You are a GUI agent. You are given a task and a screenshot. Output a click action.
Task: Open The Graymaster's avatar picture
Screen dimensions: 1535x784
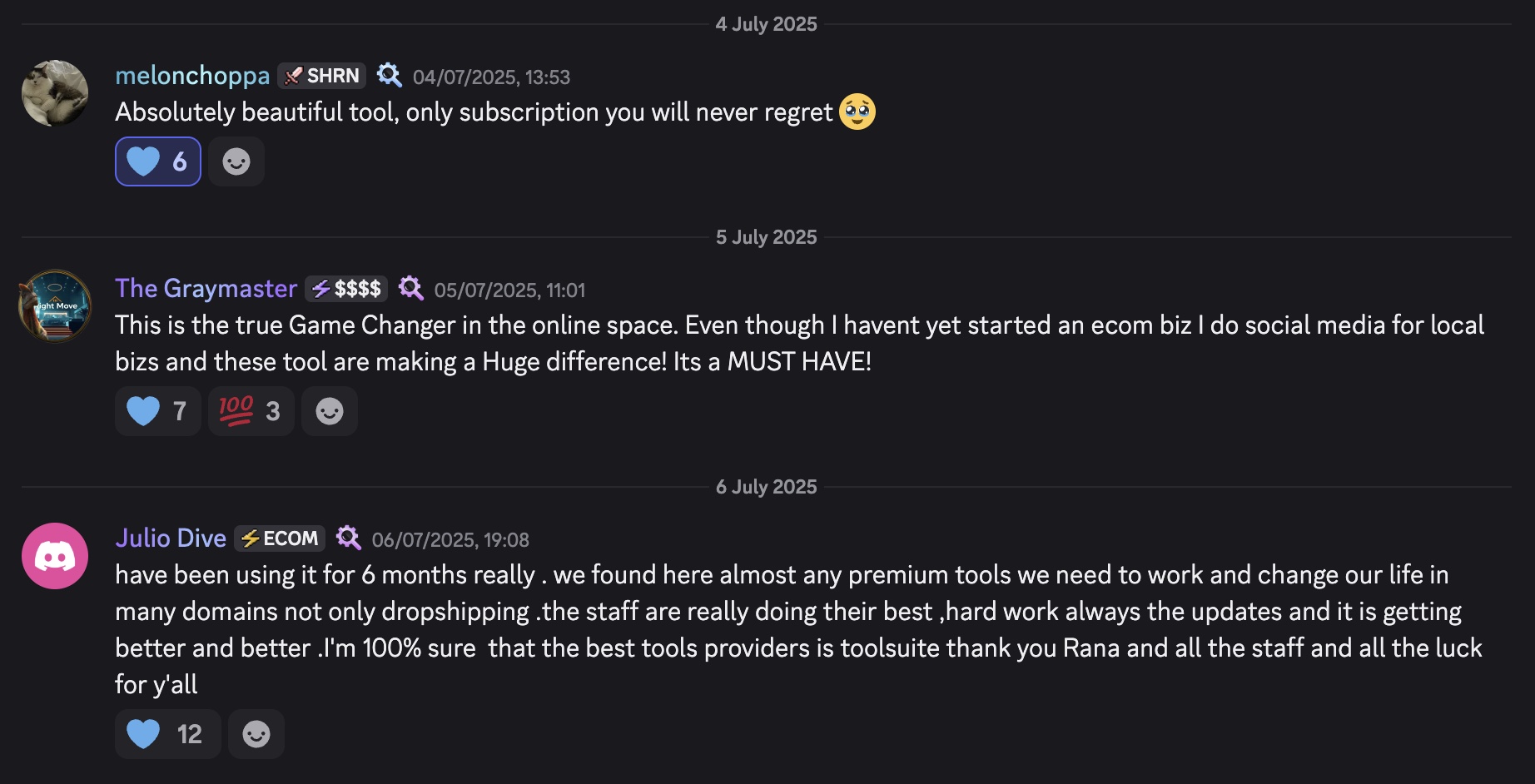55,306
